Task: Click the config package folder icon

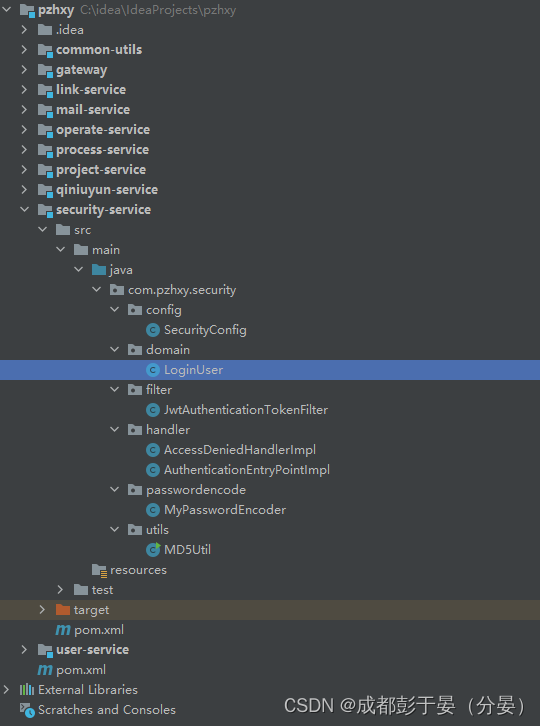Action: coord(135,309)
